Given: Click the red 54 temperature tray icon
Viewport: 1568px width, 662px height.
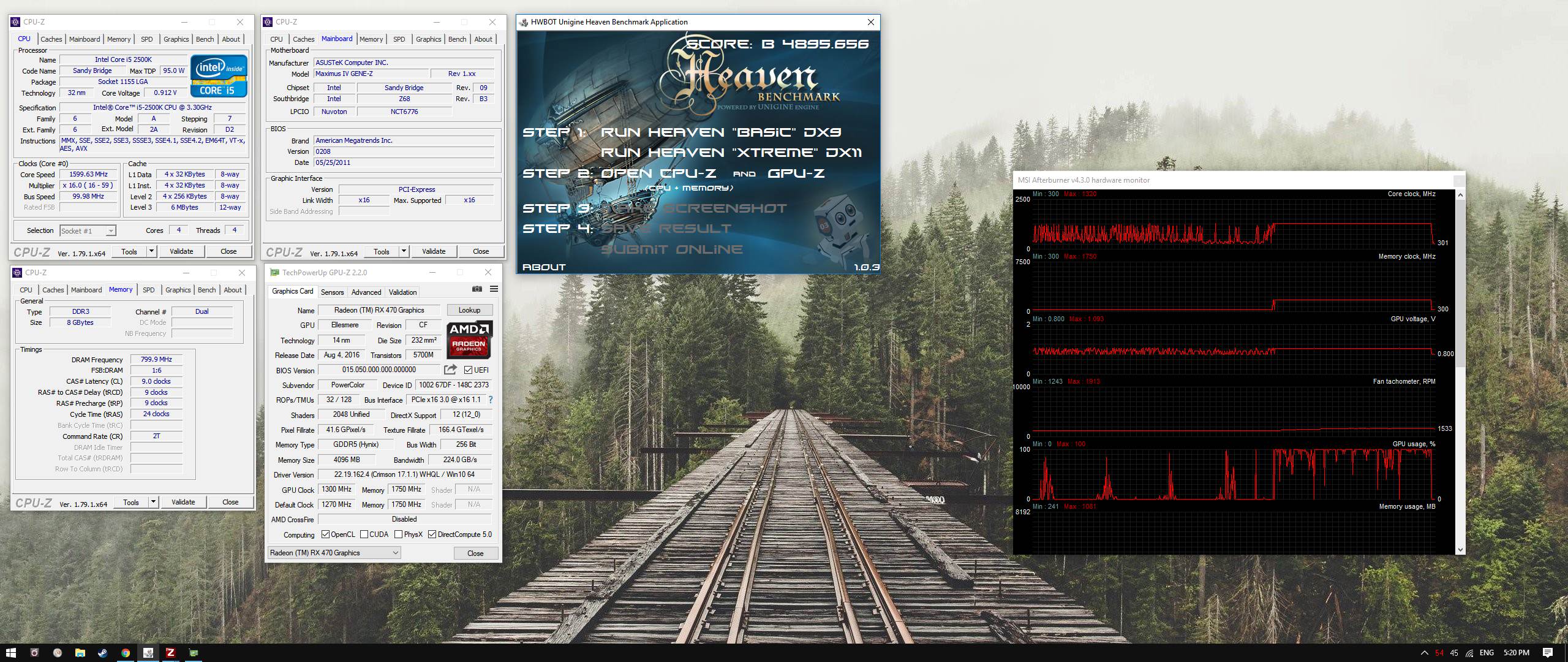Looking at the screenshot, I should (1439, 653).
